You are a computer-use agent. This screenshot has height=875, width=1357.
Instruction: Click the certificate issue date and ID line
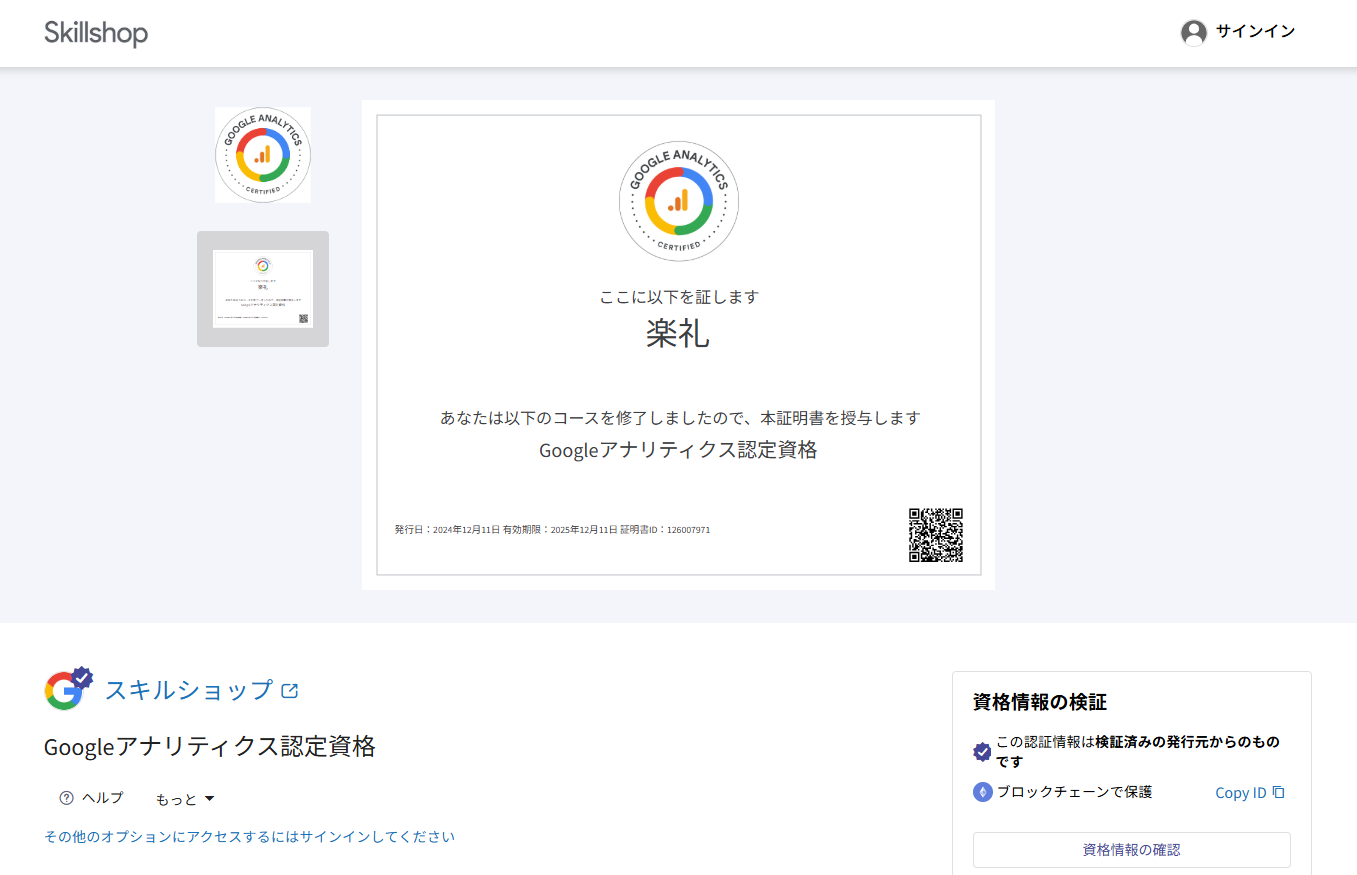(x=552, y=530)
